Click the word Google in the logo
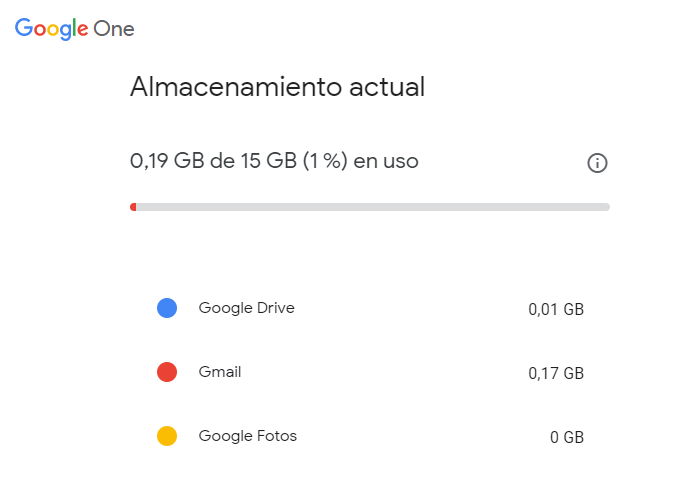 pyautogui.click(x=52, y=29)
